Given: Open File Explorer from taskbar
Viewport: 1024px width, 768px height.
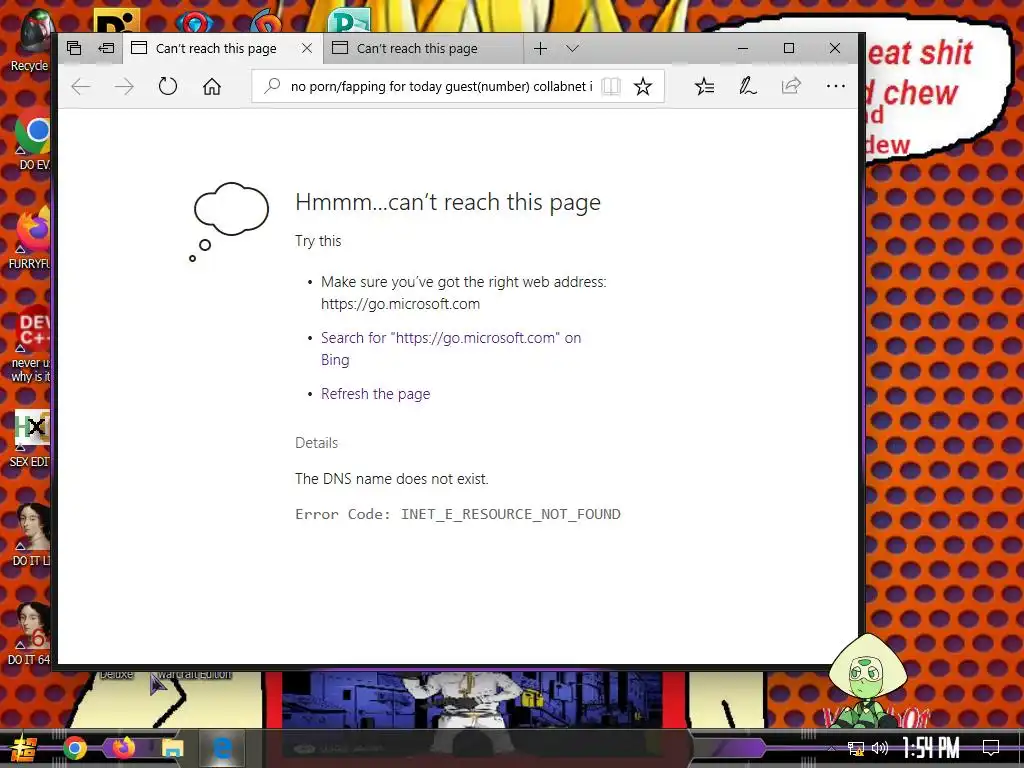Looking at the screenshot, I should coord(172,748).
